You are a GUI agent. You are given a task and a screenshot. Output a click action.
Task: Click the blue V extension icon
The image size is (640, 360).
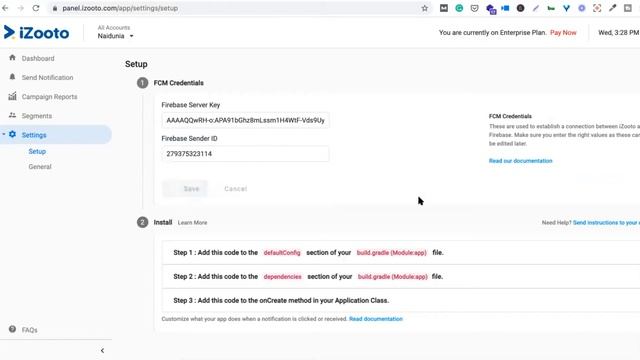coord(567,8)
